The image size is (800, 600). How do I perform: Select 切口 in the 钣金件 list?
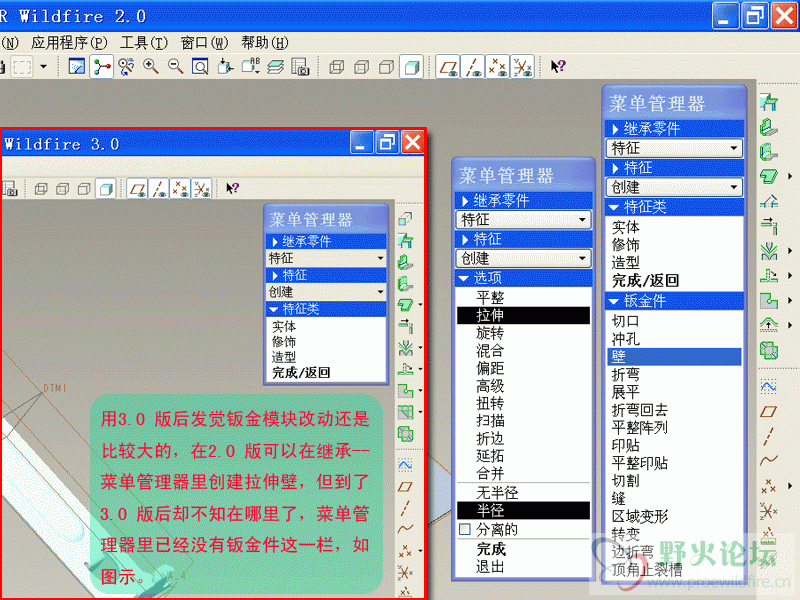(x=626, y=321)
